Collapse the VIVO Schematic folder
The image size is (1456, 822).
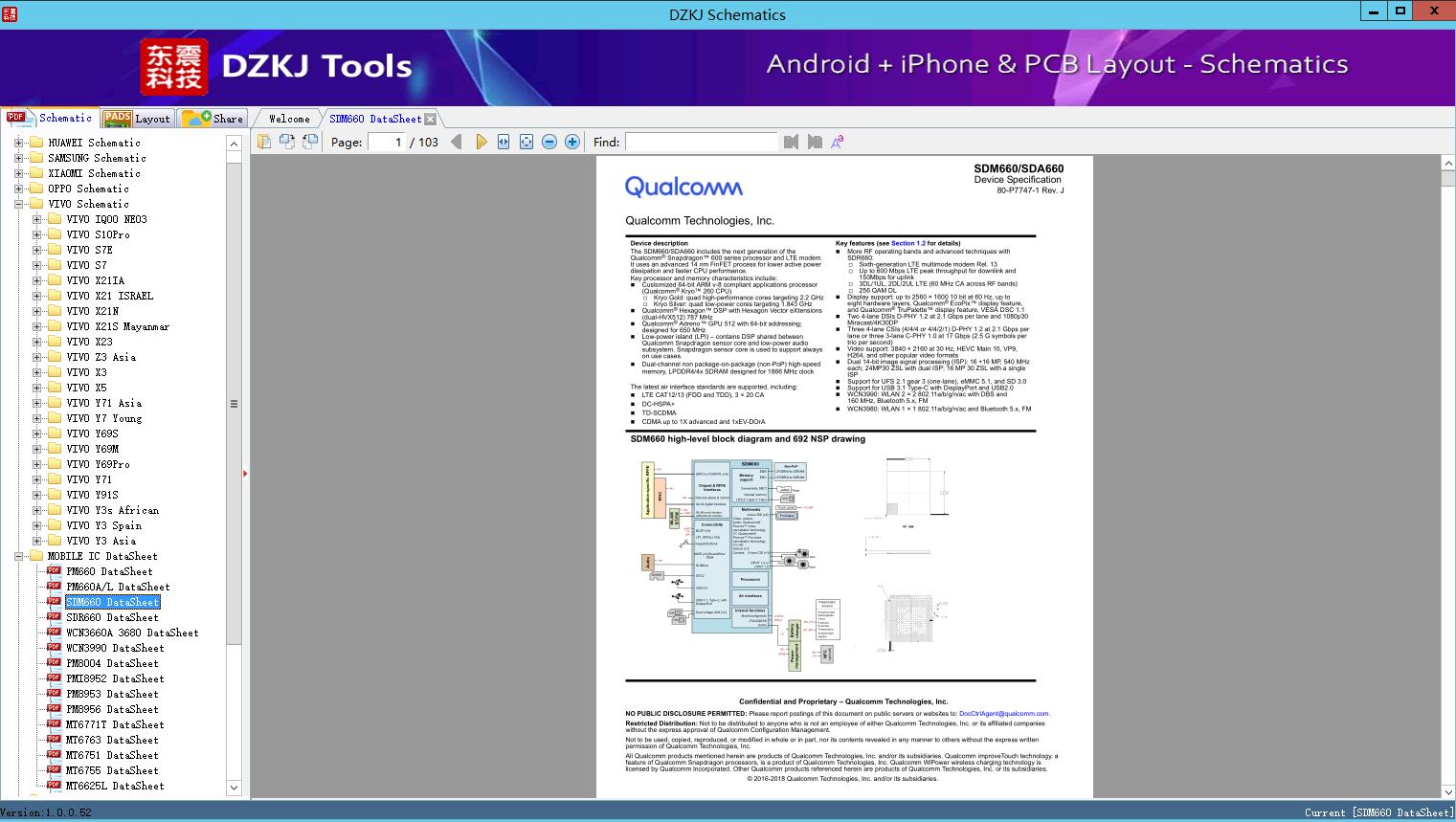(x=18, y=204)
